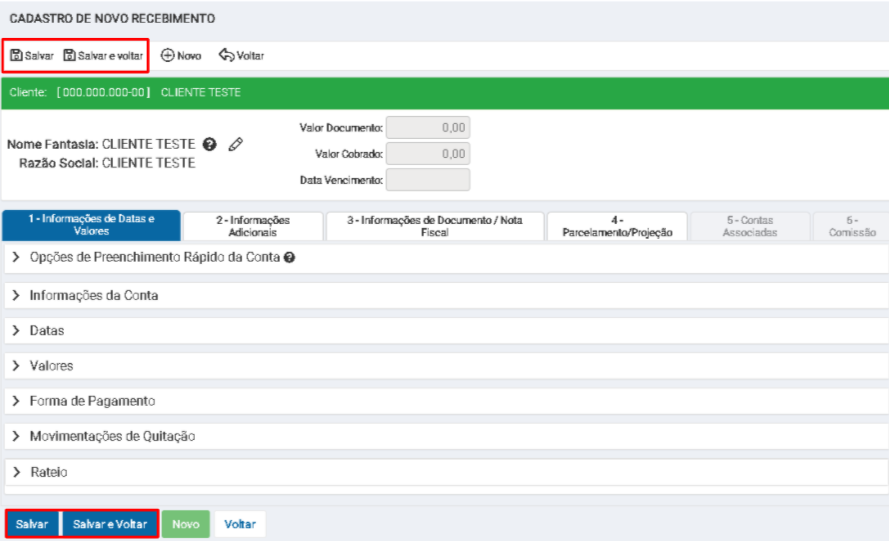Expand the Movimentações de Quitação section
Image resolution: width=889 pixels, height=541 pixels.
click(446, 436)
